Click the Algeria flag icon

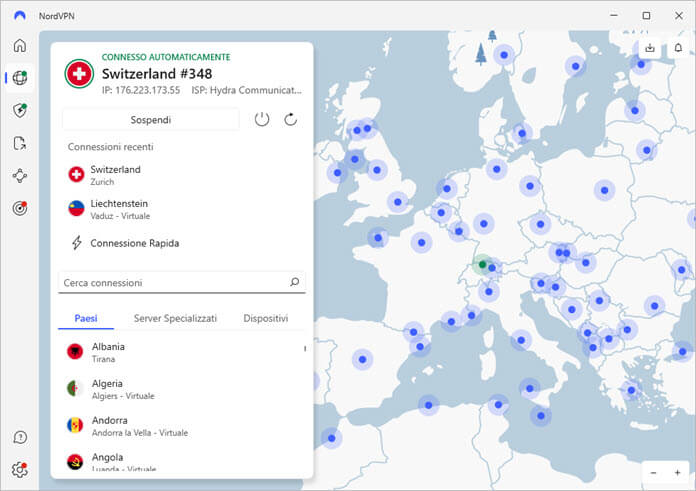point(75,388)
